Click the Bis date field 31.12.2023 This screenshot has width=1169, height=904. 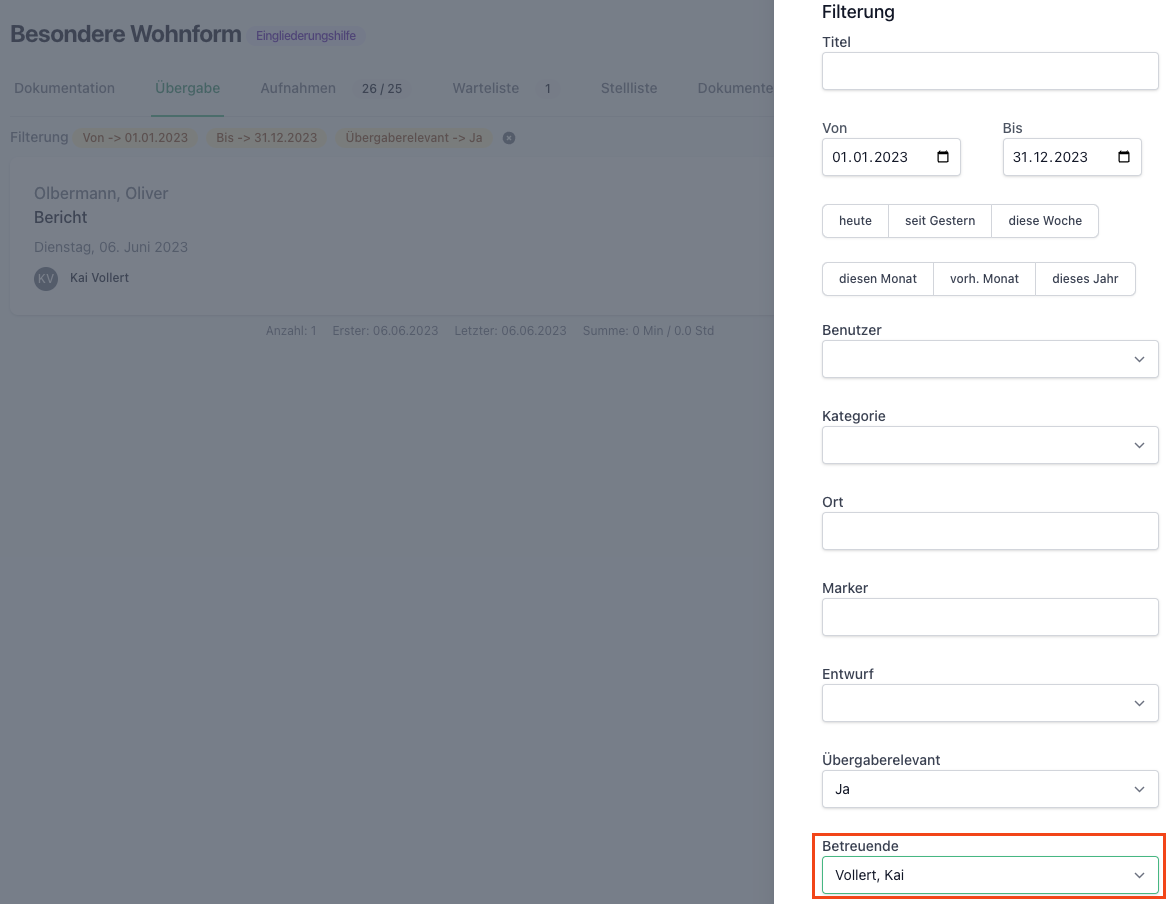(1072, 157)
